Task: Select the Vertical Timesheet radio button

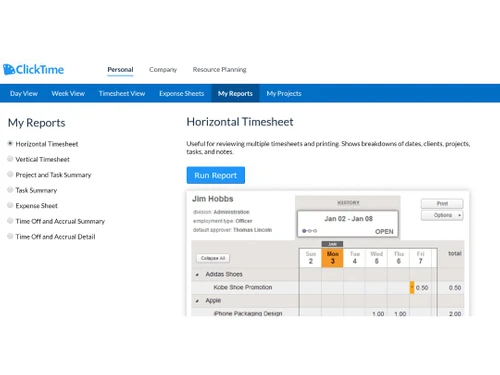Action: click(10, 159)
